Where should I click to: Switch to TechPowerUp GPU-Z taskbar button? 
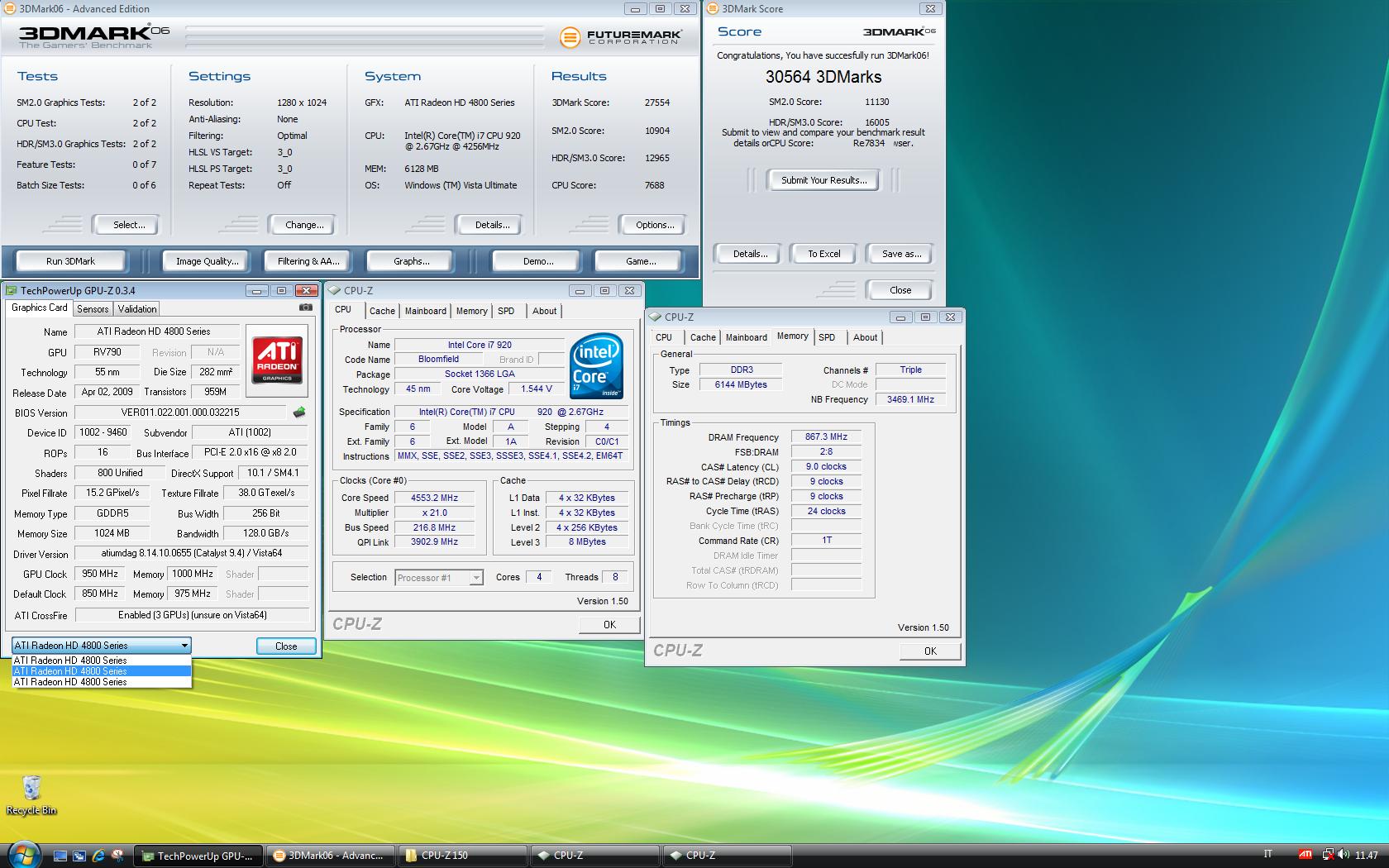point(198,856)
